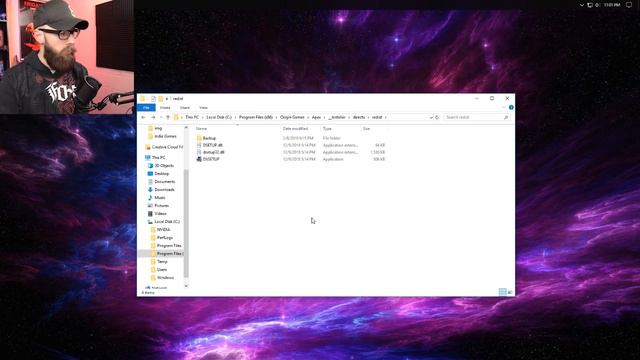The image size is (640, 360).
Task: Select Program Files (x86) in the address bar
Action: pos(256,117)
